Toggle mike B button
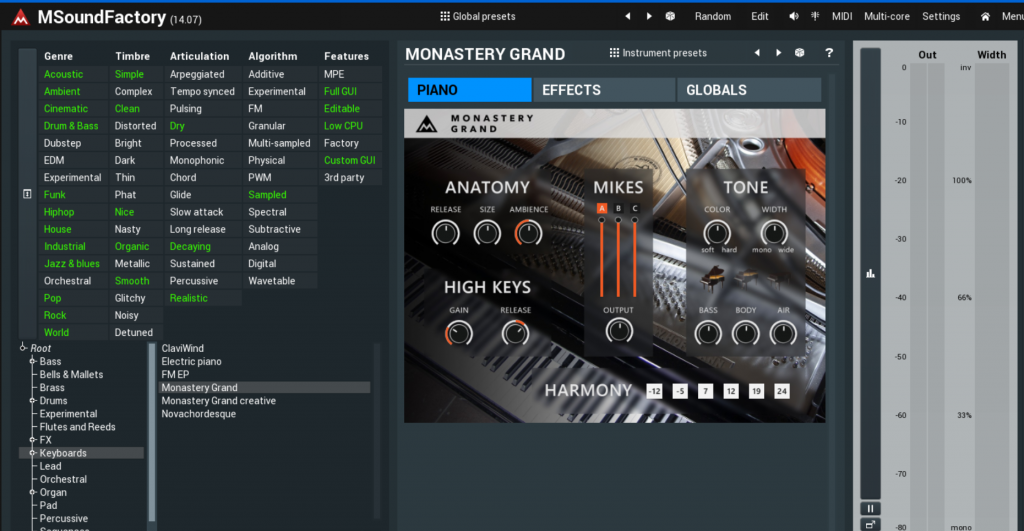This screenshot has height=531, width=1024. 618,208
